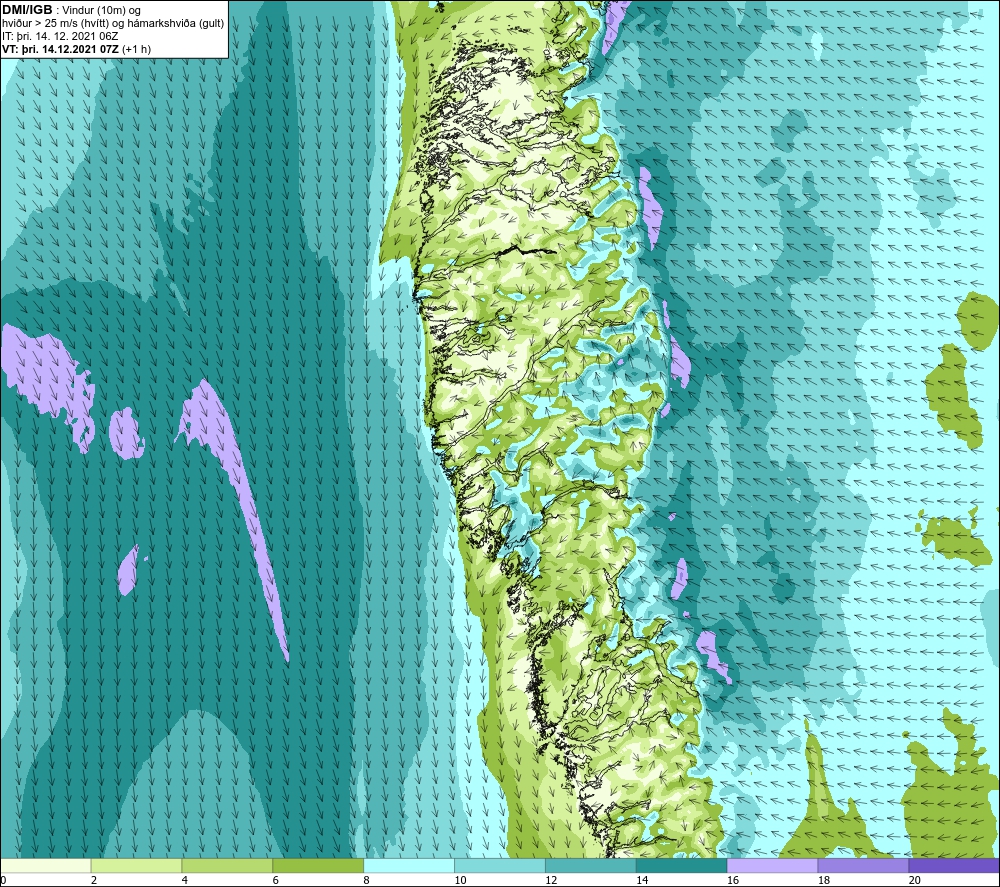Select the 2–4 m/s light green legend swatch
Viewport: 1000px width, 887px height.
(x=136, y=866)
